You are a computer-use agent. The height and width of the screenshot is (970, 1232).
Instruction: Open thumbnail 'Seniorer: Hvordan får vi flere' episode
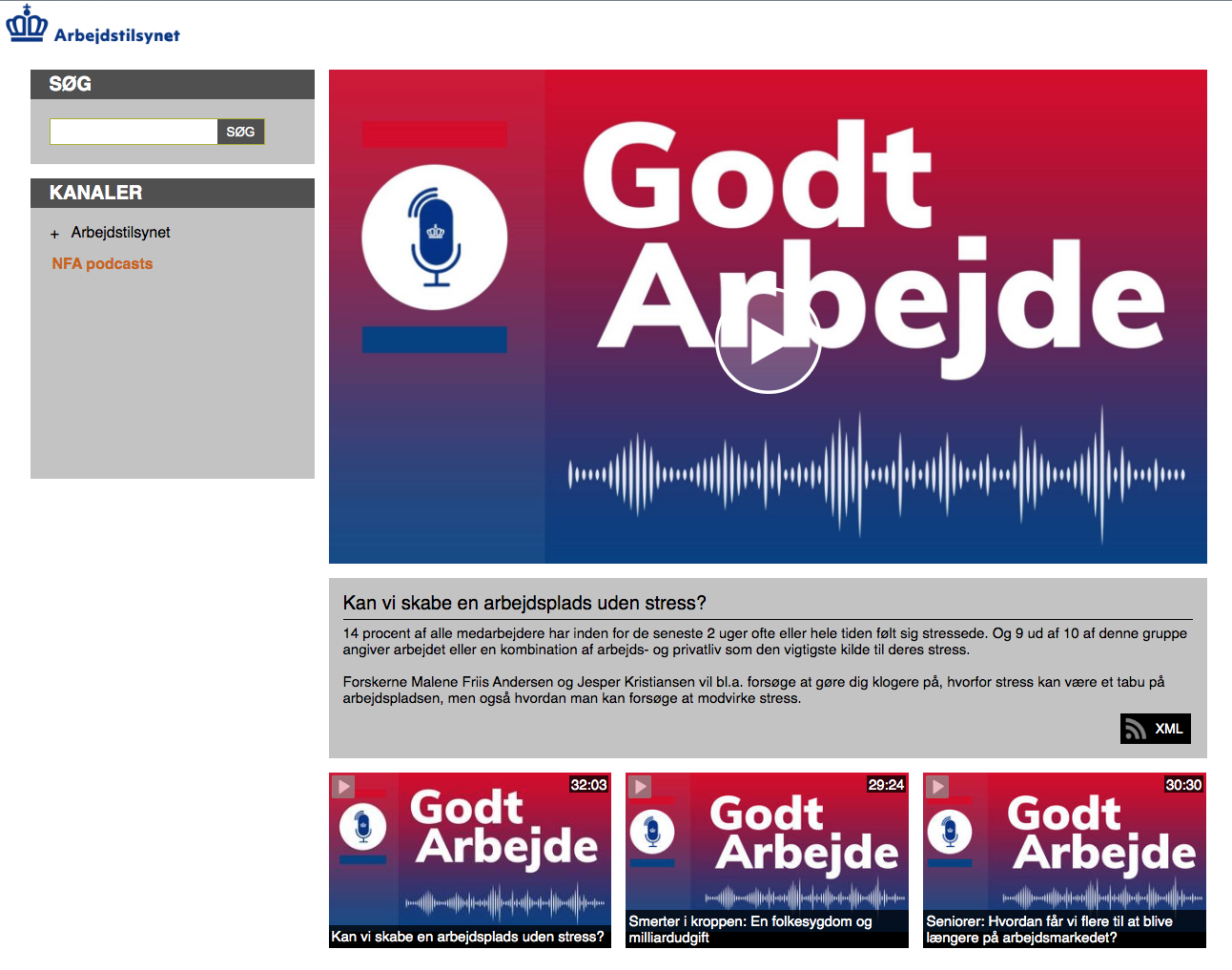coord(1064,859)
